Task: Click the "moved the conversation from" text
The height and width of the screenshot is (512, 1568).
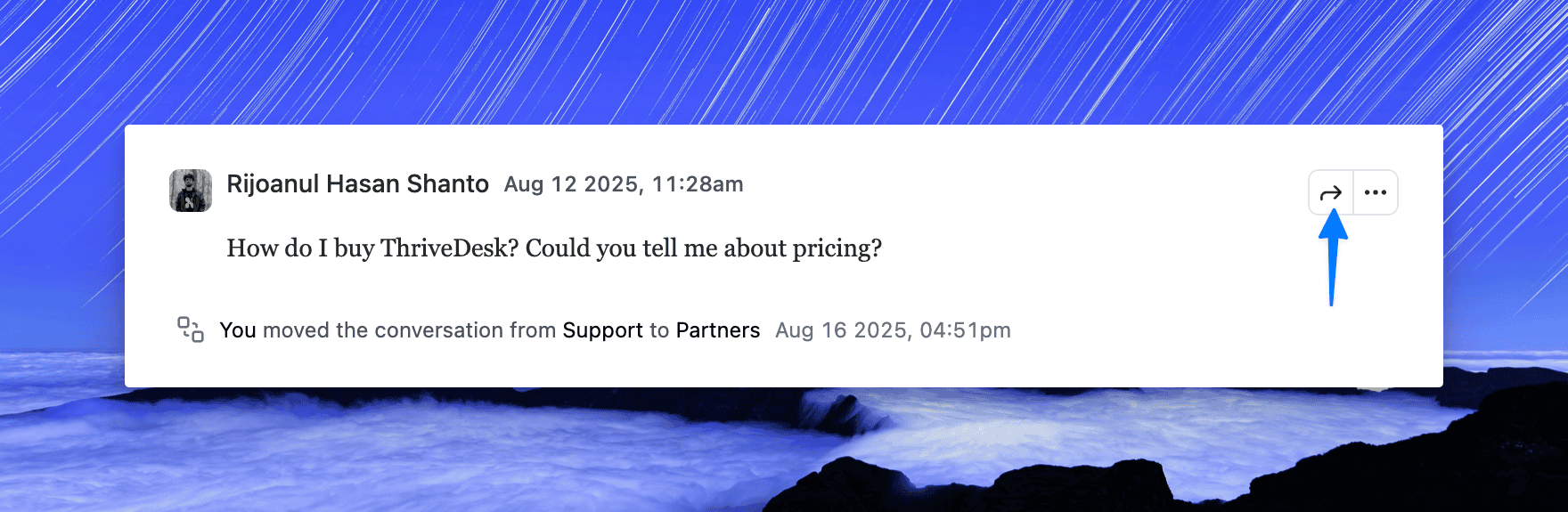Action: 410,330
